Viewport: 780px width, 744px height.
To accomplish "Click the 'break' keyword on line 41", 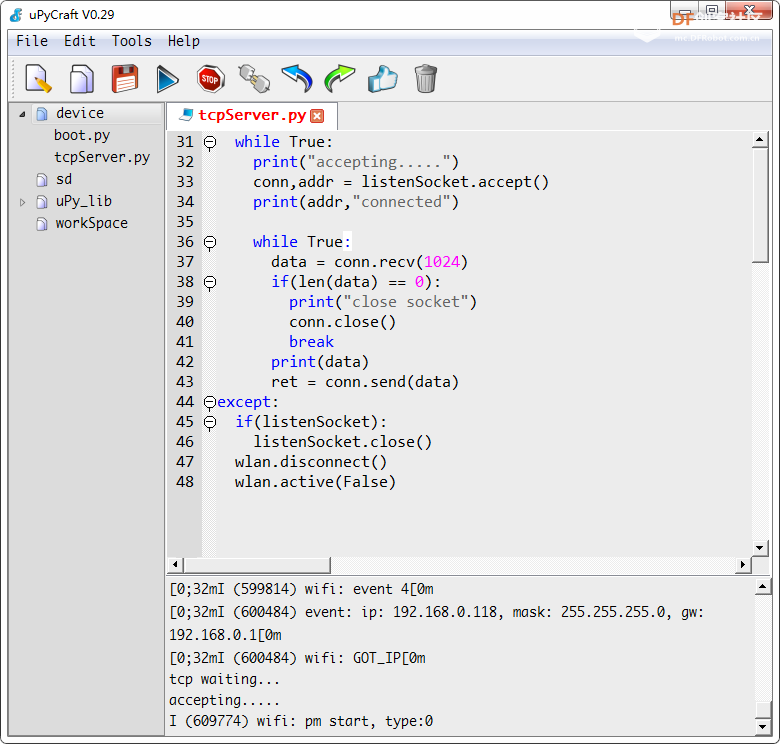I will click(311, 342).
